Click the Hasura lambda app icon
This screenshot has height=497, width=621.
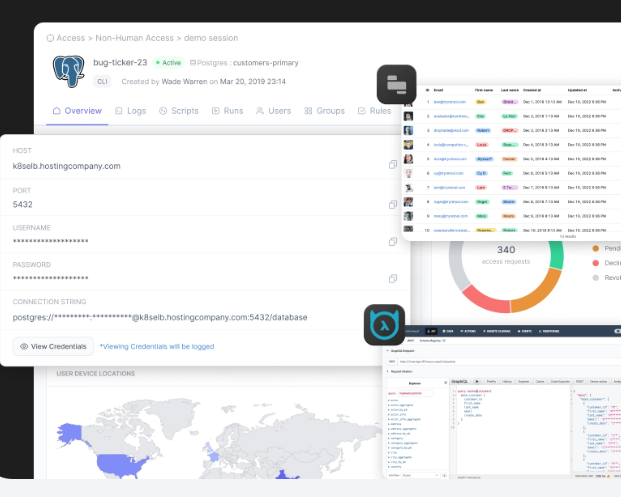(384, 325)
